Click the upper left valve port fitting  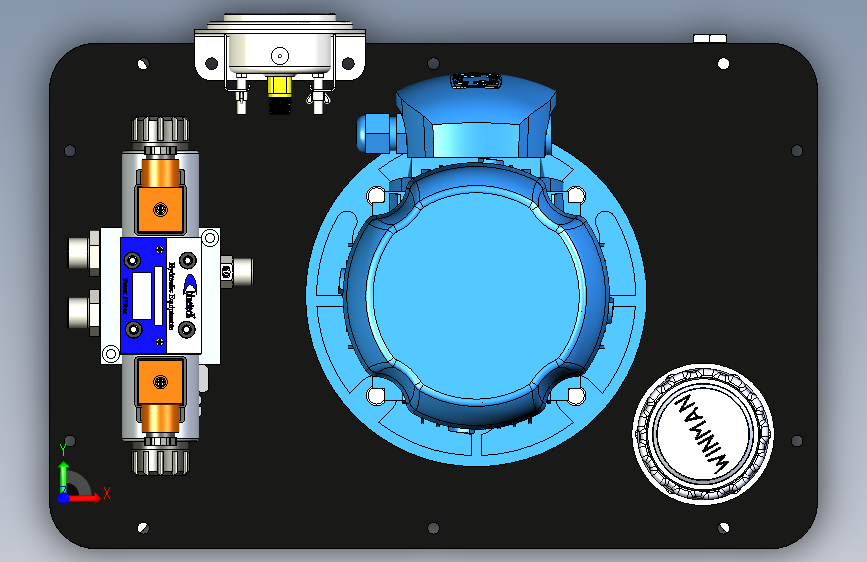[x=83, y=253]
